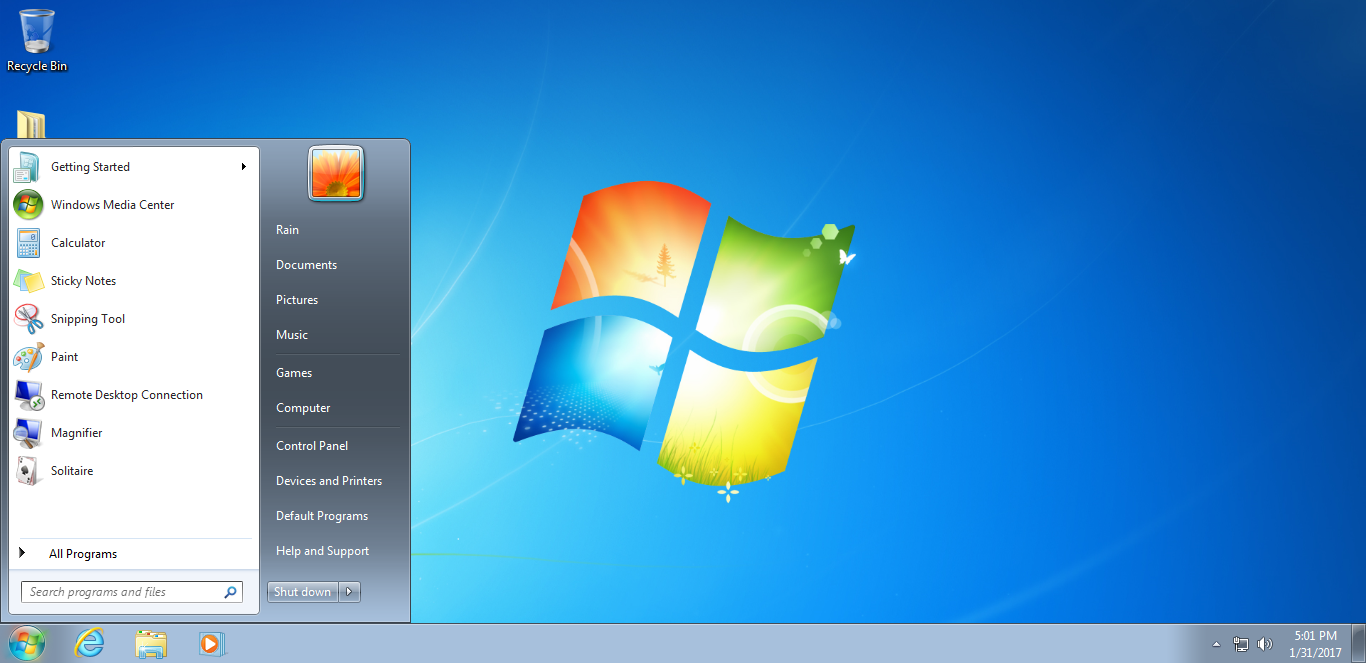Click the Sticky Notes icon
1366x663 pixels.
pos(28,281)
